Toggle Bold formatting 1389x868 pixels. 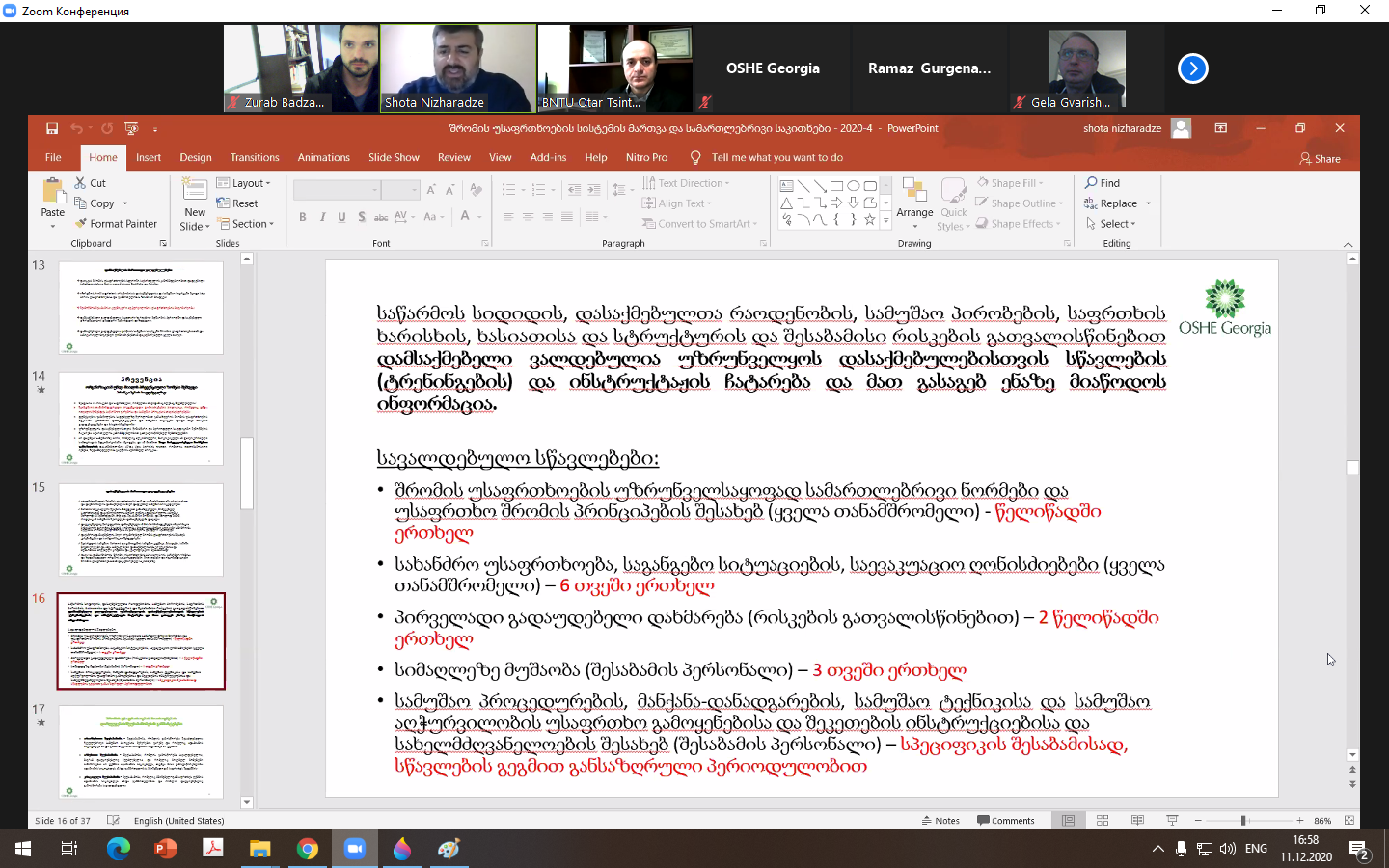303,217
